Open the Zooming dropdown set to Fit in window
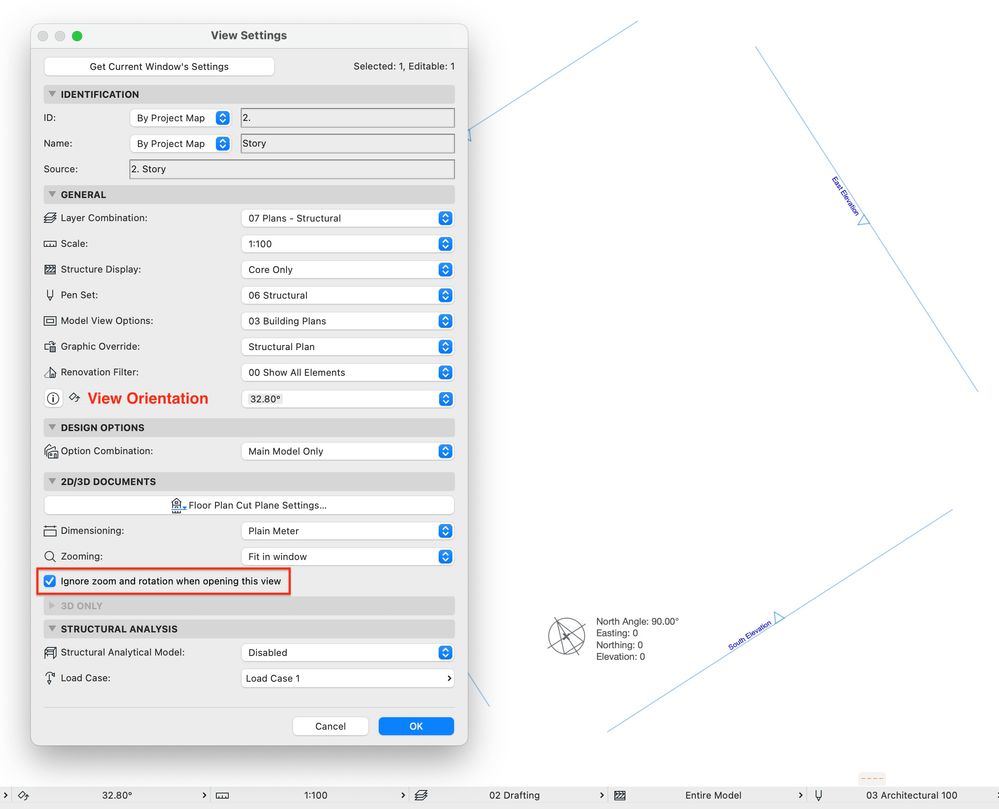The width and height of the screenshot is (999, 809). tap(347, 556)
